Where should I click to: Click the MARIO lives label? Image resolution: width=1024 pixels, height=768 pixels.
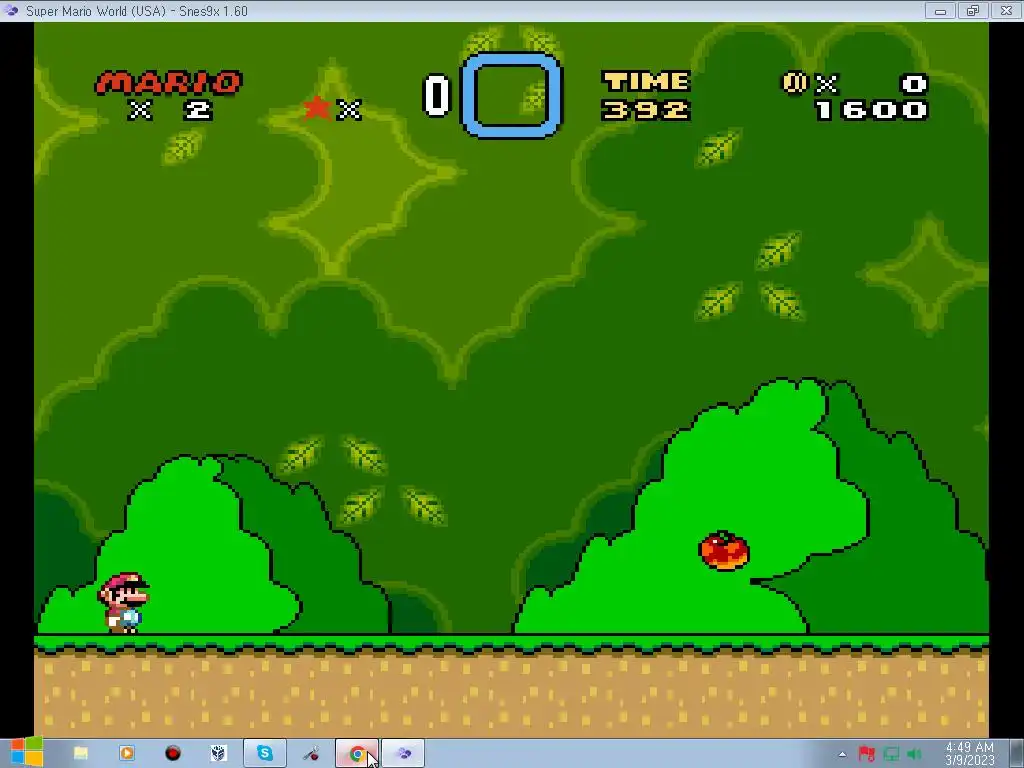[x=168, y=83]
